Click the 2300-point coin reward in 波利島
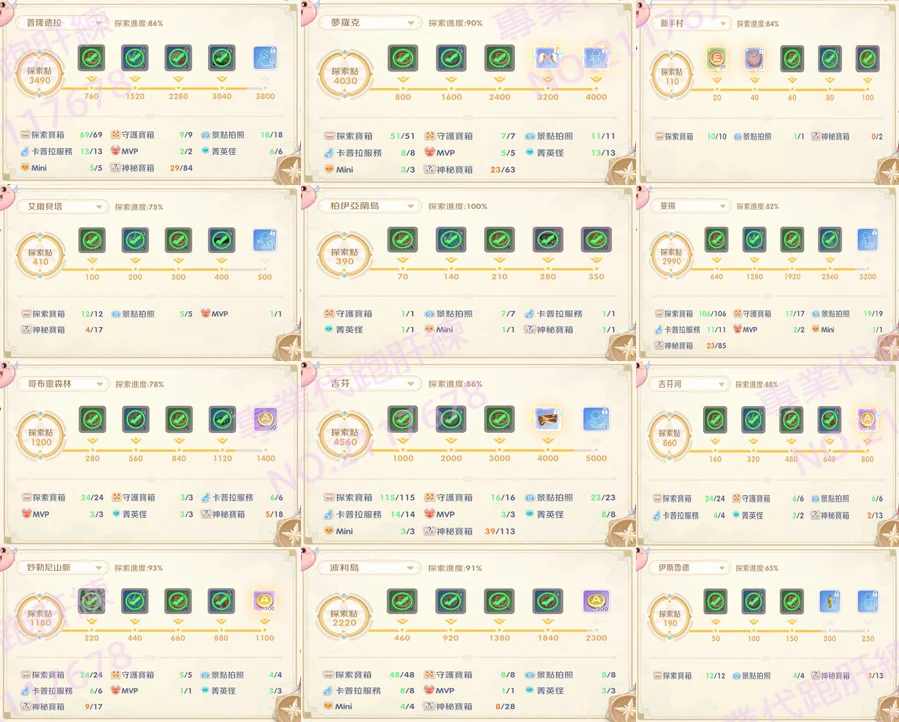Image resolution: width=899 pixels, height=722 pixels. point(597,602)
